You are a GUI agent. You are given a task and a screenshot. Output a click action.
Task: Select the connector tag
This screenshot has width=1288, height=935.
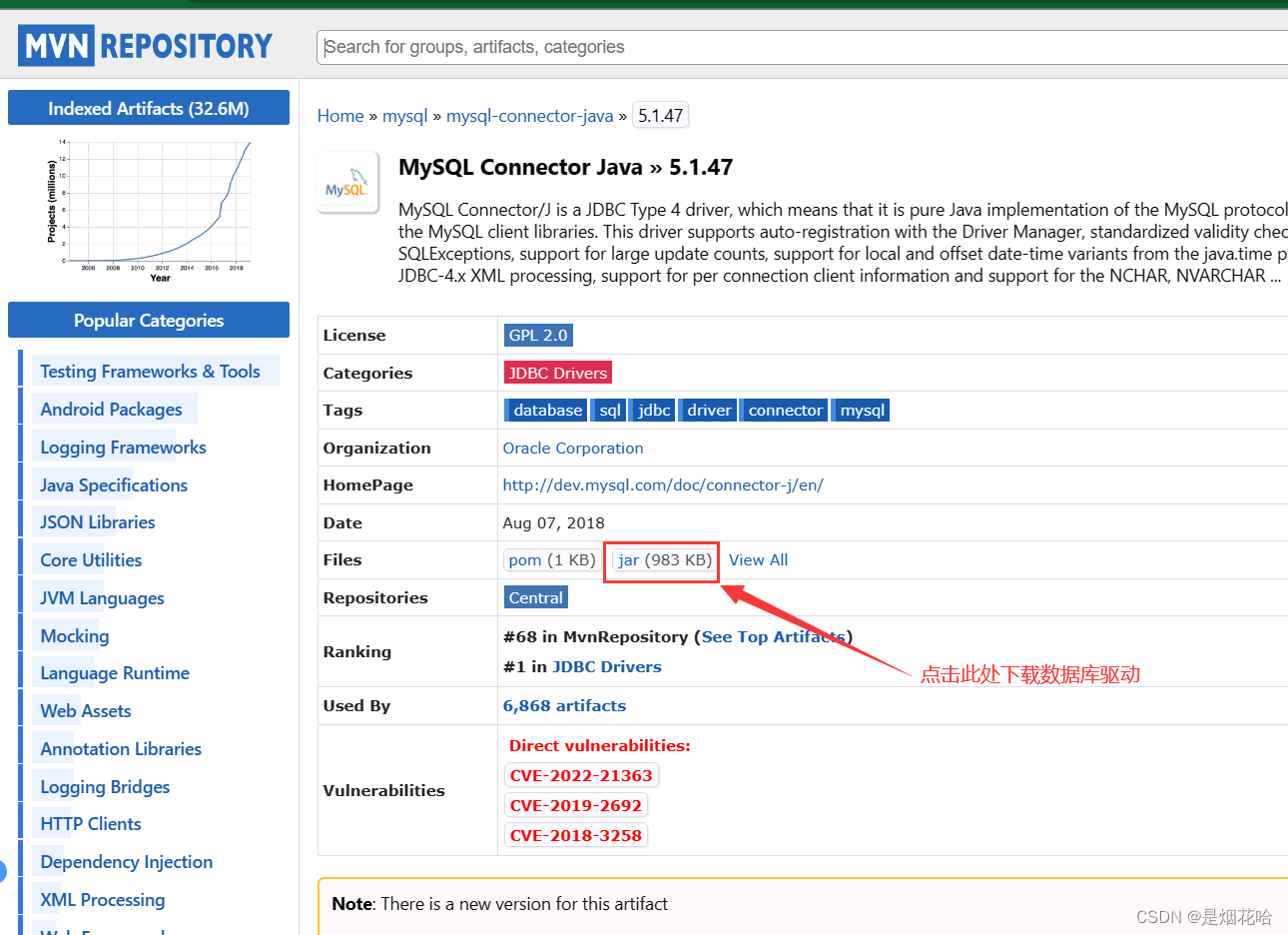click(784, 411)
